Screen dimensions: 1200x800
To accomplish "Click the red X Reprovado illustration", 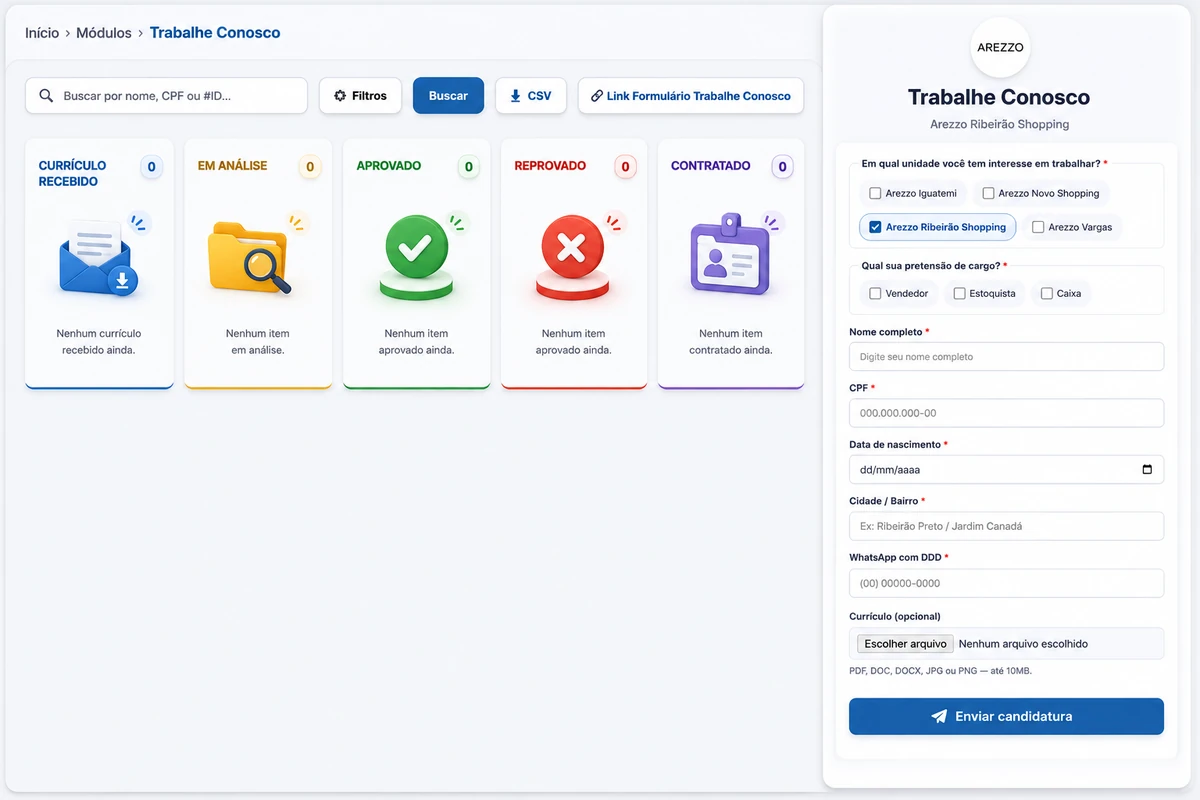I will click(573, 258).
